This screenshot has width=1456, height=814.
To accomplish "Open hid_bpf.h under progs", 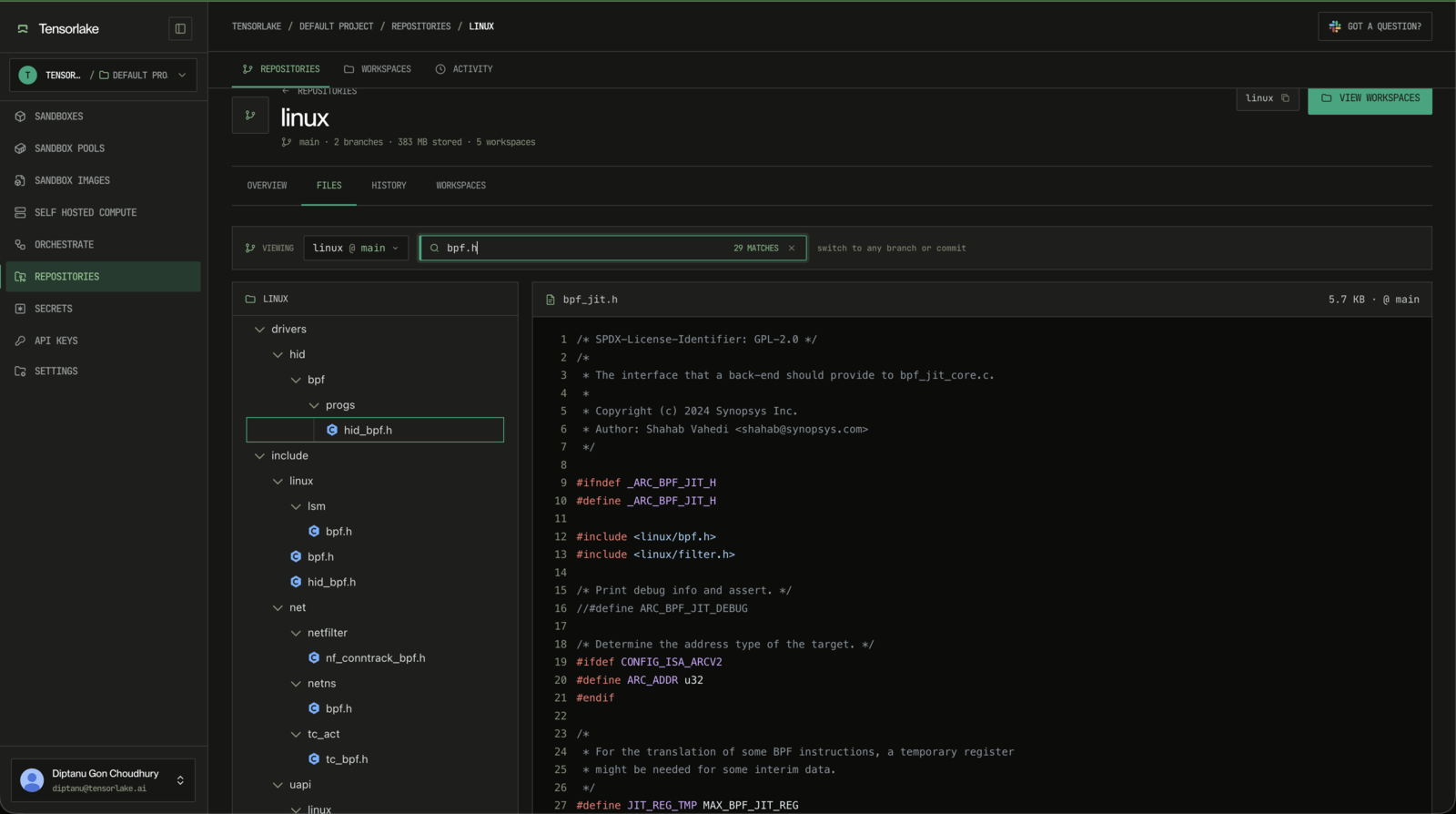I will point(374,430).
